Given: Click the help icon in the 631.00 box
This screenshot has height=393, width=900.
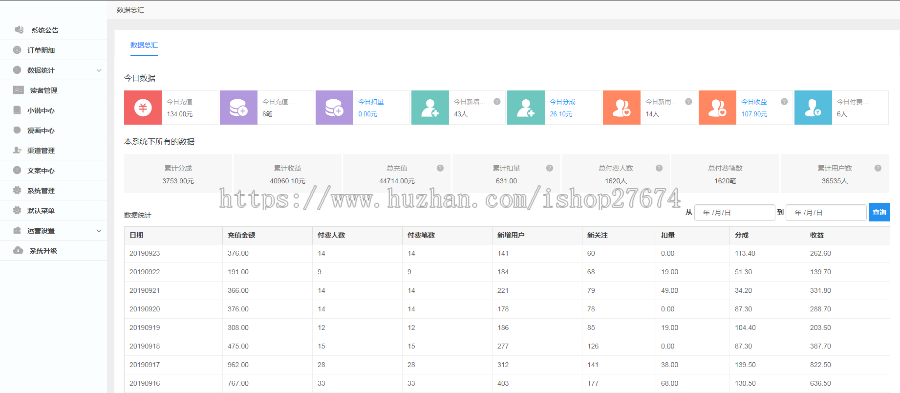Looking at the screenshot, I should (549, 168).
